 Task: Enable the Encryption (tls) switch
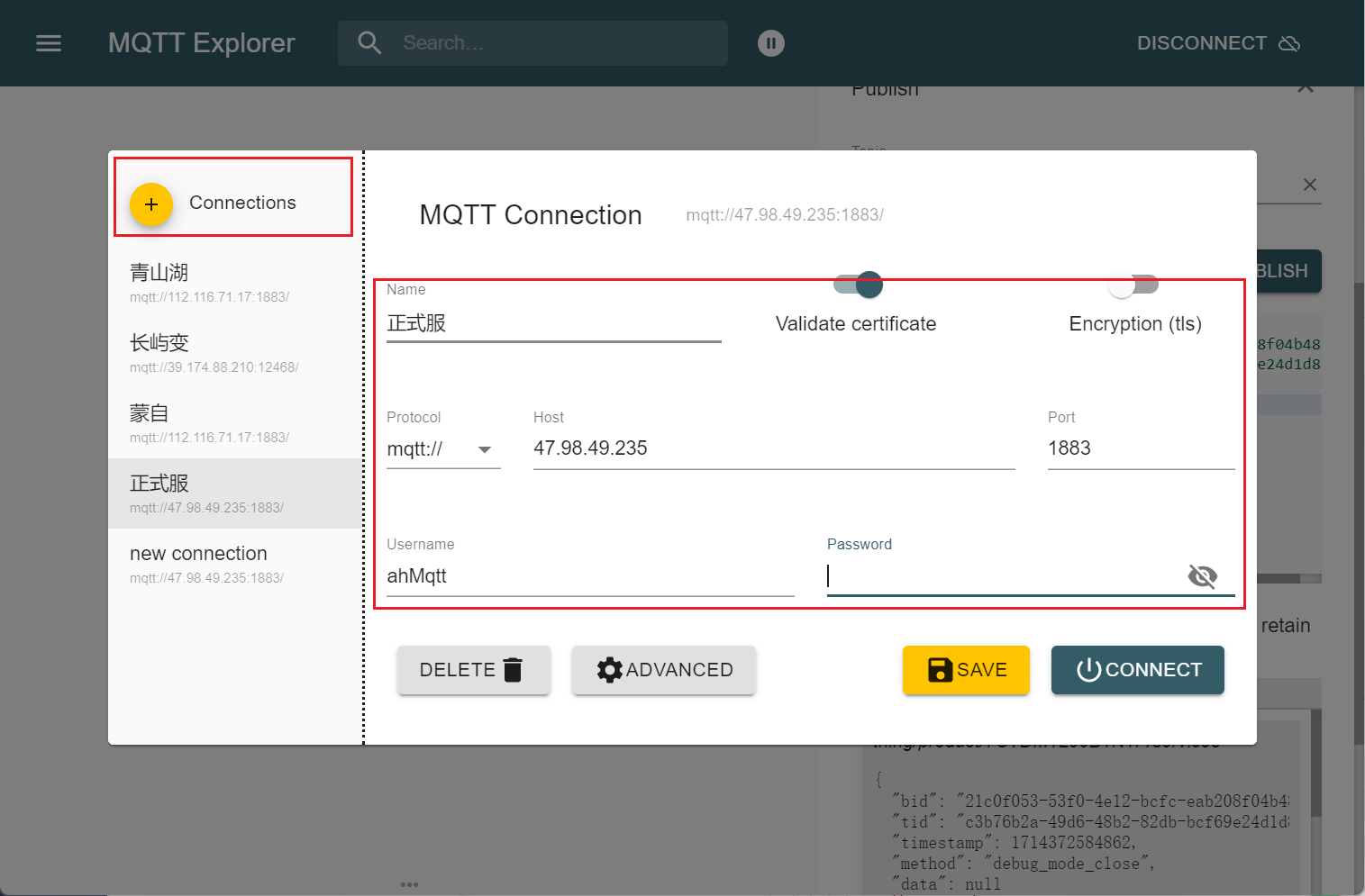click(1133, 285)
